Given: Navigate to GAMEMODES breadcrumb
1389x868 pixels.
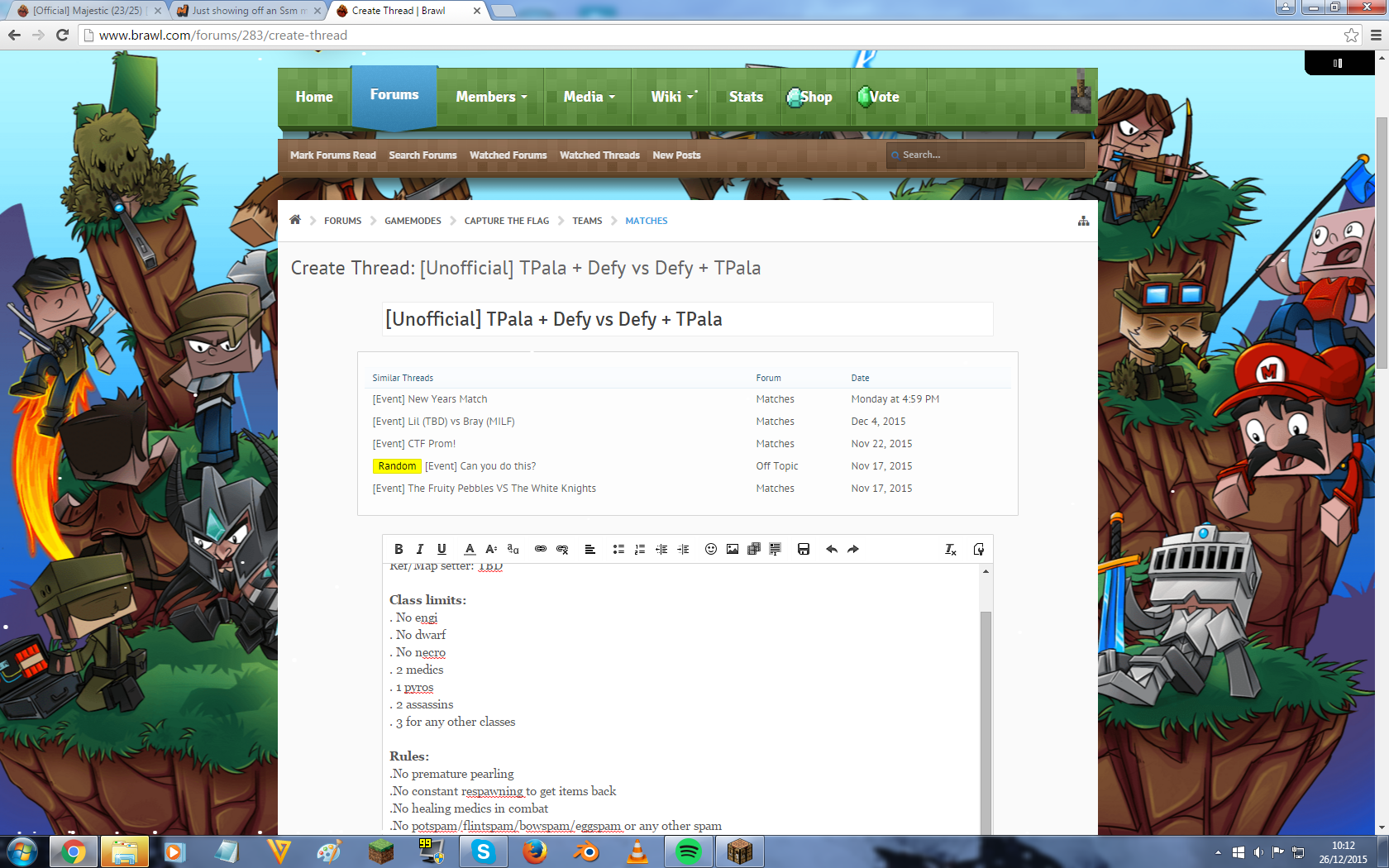Looking at the screenshot, I should (413, 221).
